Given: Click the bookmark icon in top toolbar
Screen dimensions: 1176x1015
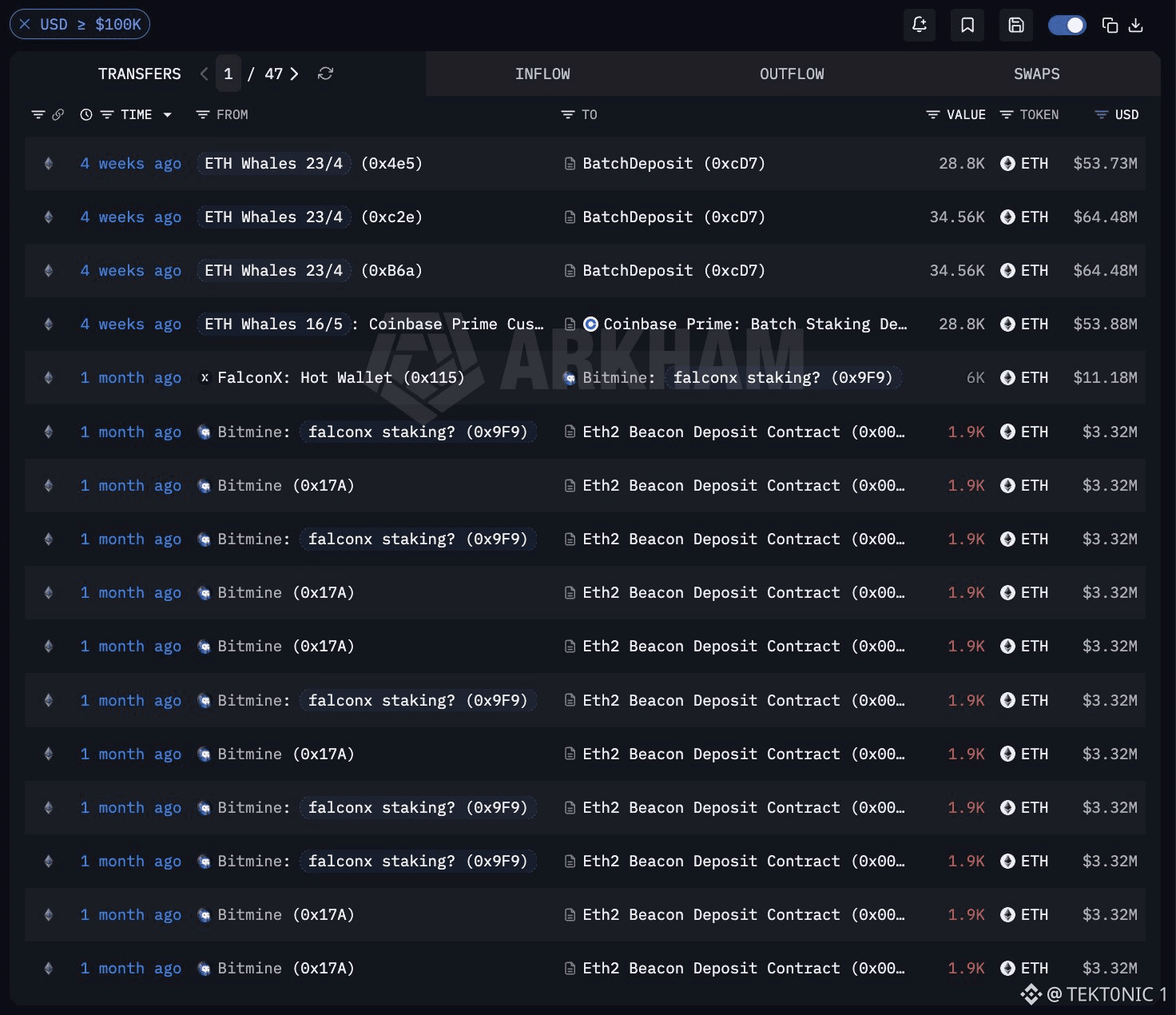Looking at the screenshot, I should (x=967, y=25).
